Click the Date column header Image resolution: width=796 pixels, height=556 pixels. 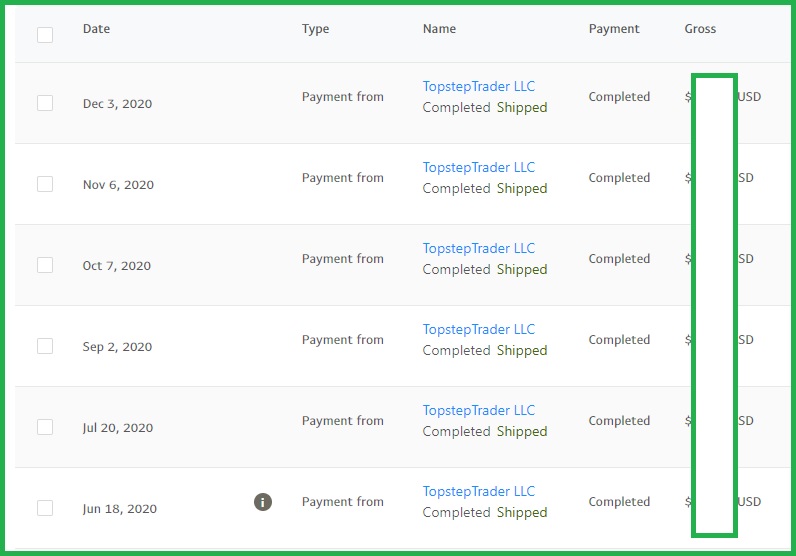[x=97, y=29]
